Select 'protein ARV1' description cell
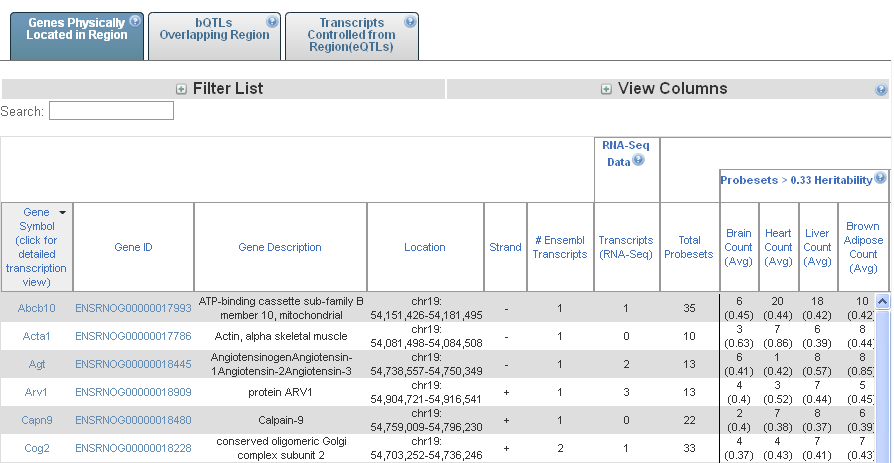 281,392
